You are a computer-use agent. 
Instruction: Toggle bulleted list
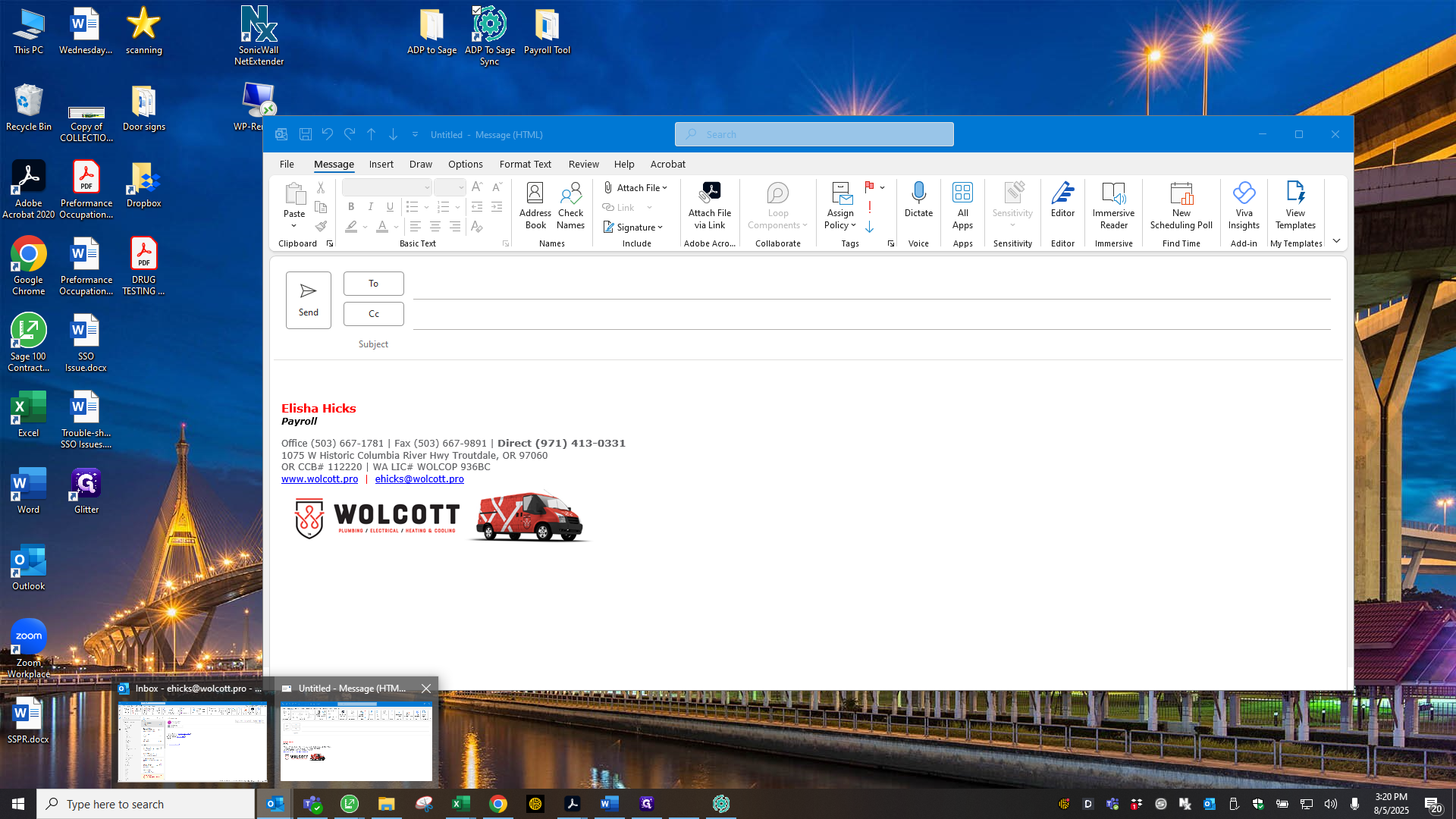(412, 207)
